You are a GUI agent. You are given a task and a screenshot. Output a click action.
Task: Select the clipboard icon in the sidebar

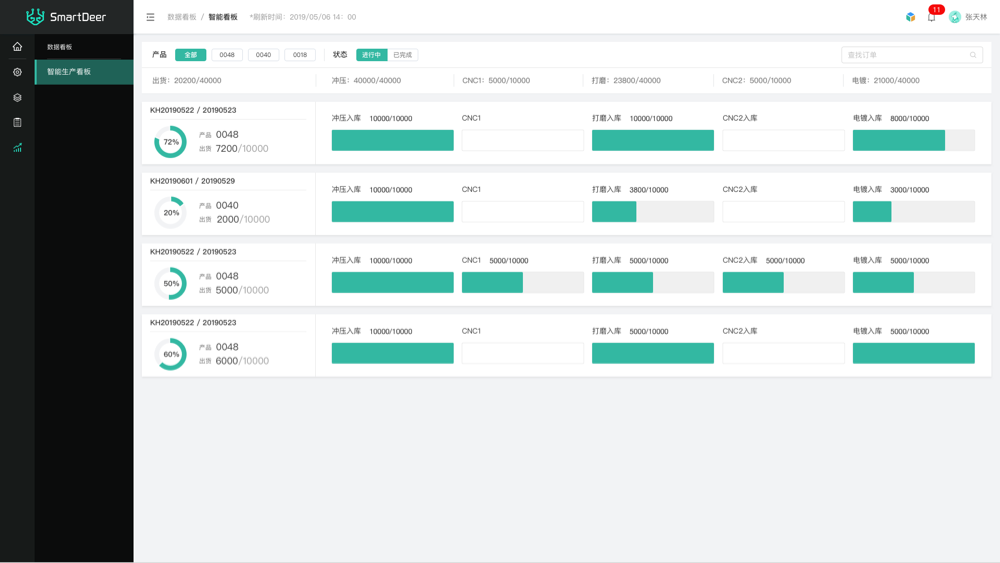click(x=17, y=122)
